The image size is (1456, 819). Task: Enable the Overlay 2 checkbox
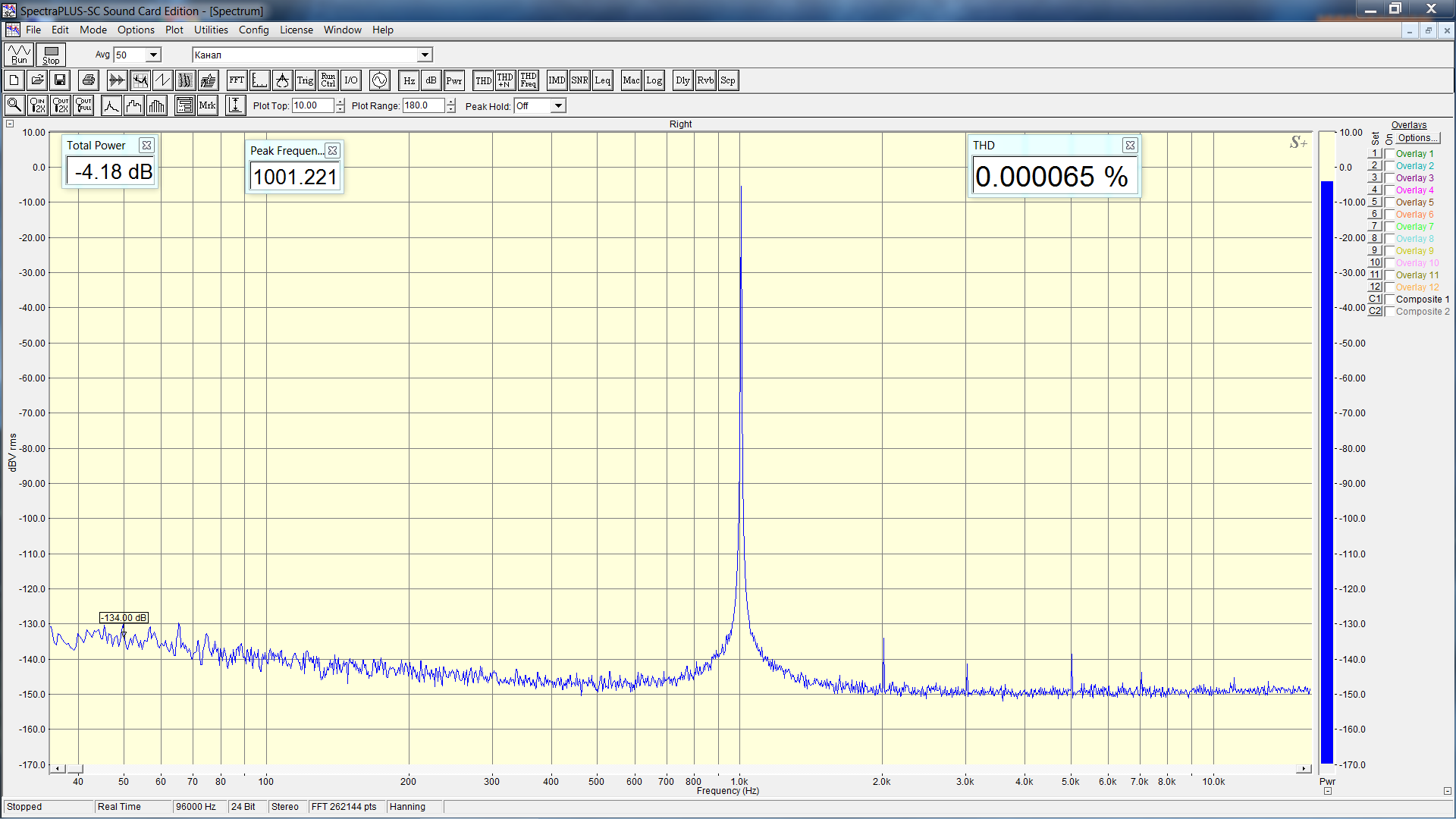click(x=1389, y=166)
